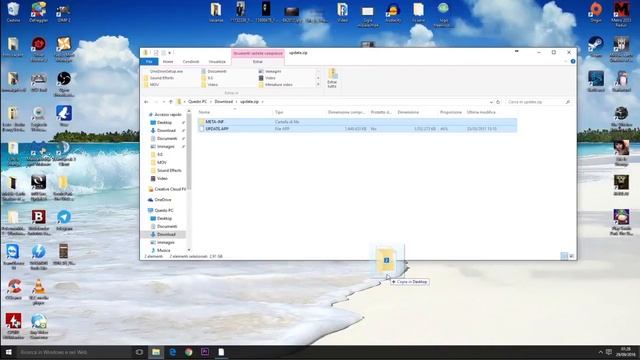Screen dimensions: 640x360
Task: Select Sound Effects in navigation pane
Action: pos(169,171)
